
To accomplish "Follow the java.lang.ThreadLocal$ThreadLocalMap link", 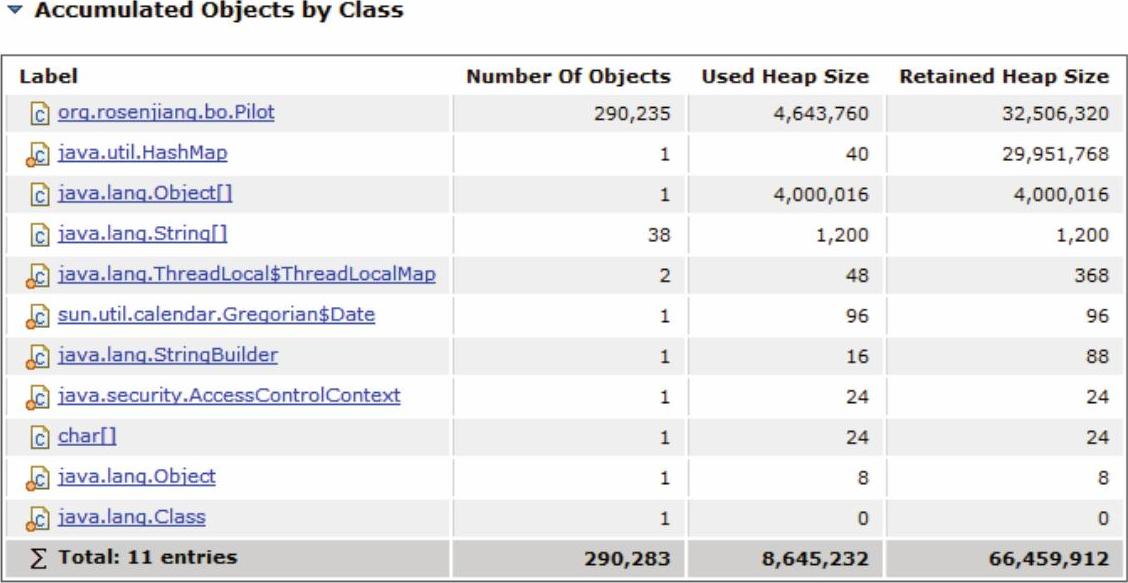I will (246, 274).
